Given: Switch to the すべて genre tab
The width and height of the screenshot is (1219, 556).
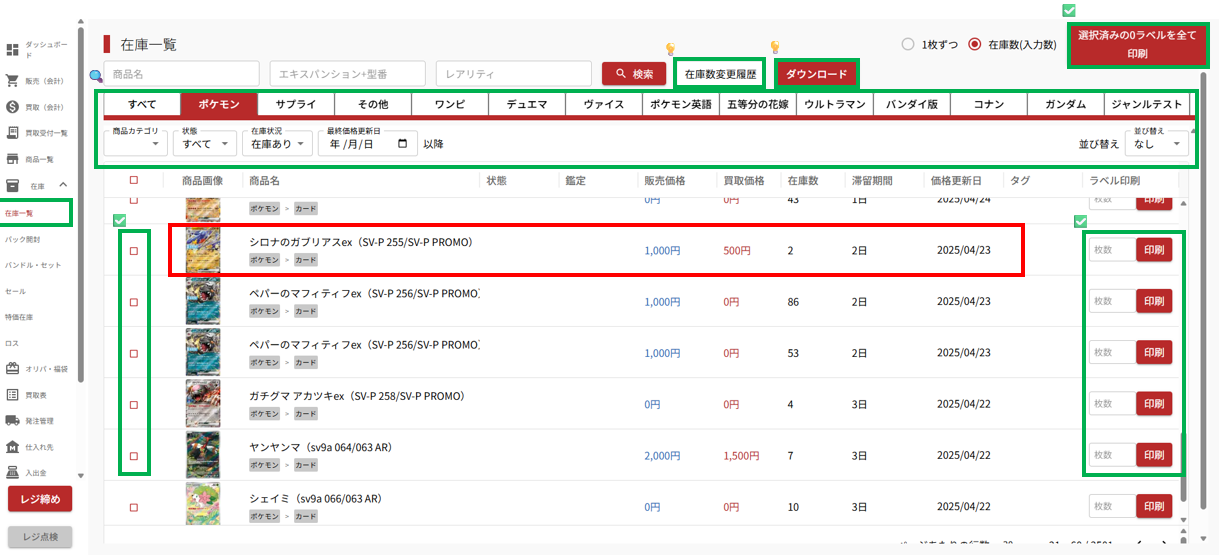Looking at the screenshot, I should pyautogui.click(x=142, y=104).
